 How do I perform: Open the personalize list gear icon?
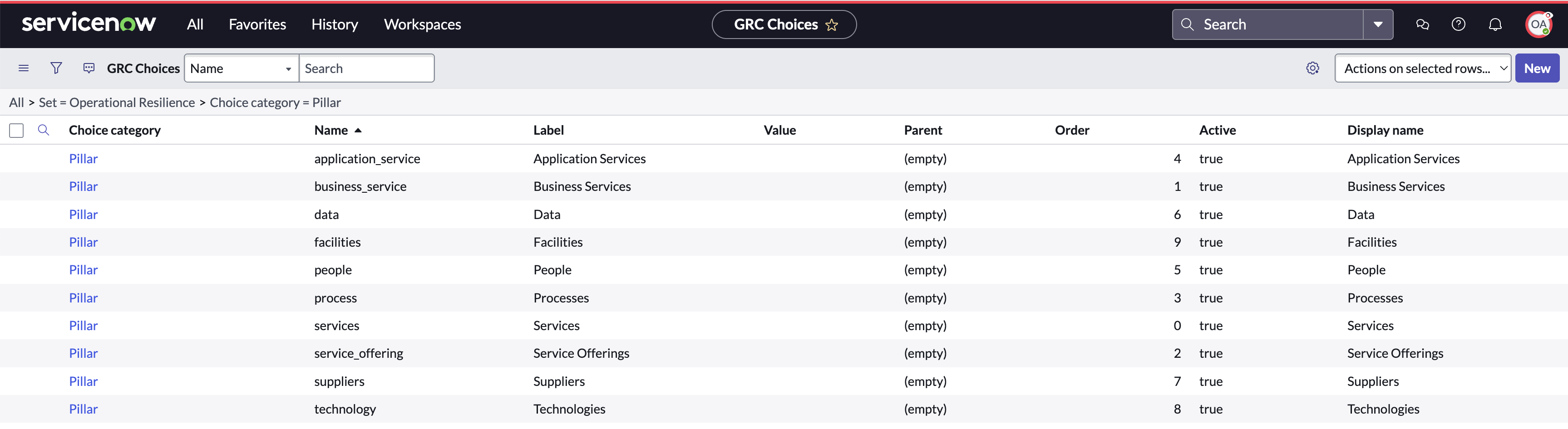tap(1312, 68)
